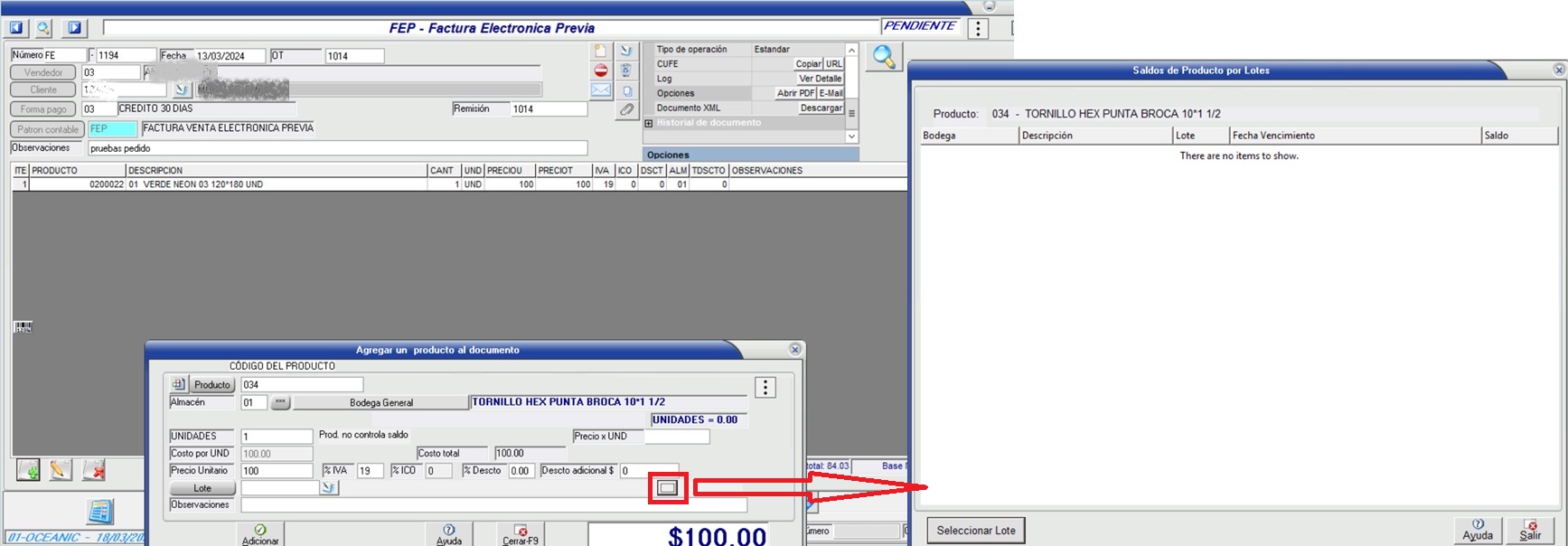Click the red cancel document icon
1568x546 pixels.
601,71
